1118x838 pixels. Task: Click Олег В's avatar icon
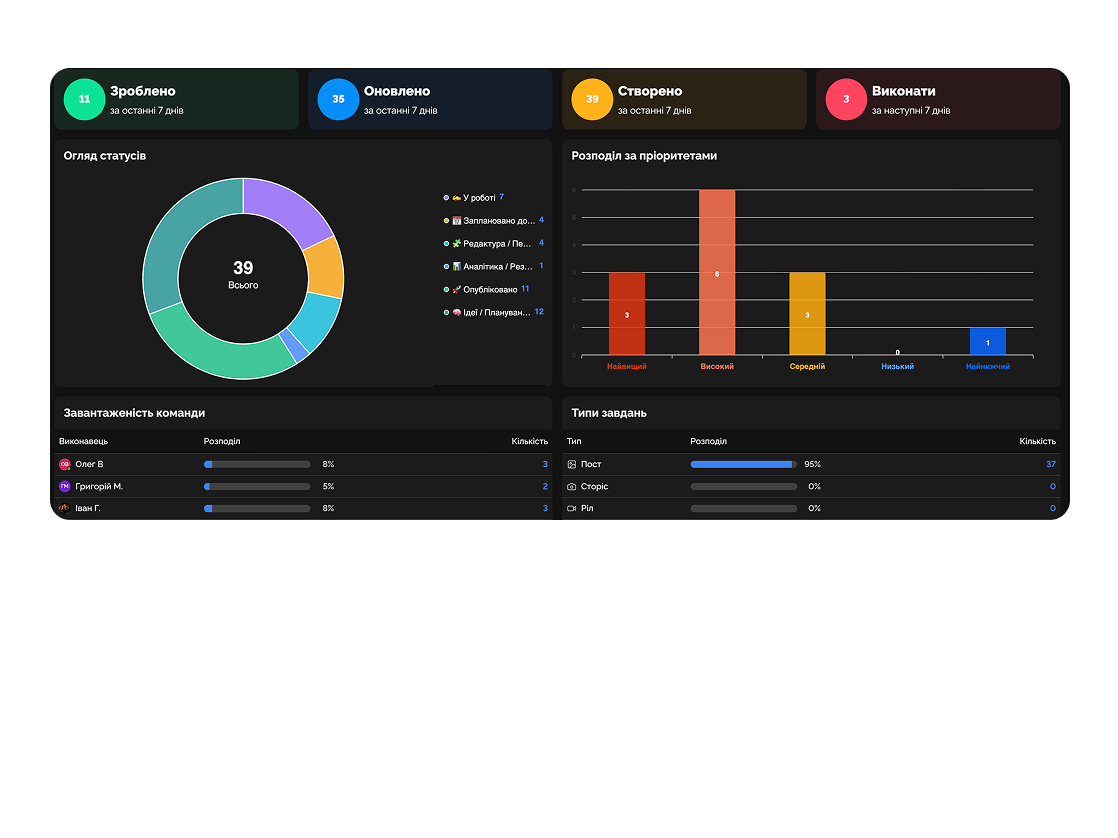pos(65,464)
